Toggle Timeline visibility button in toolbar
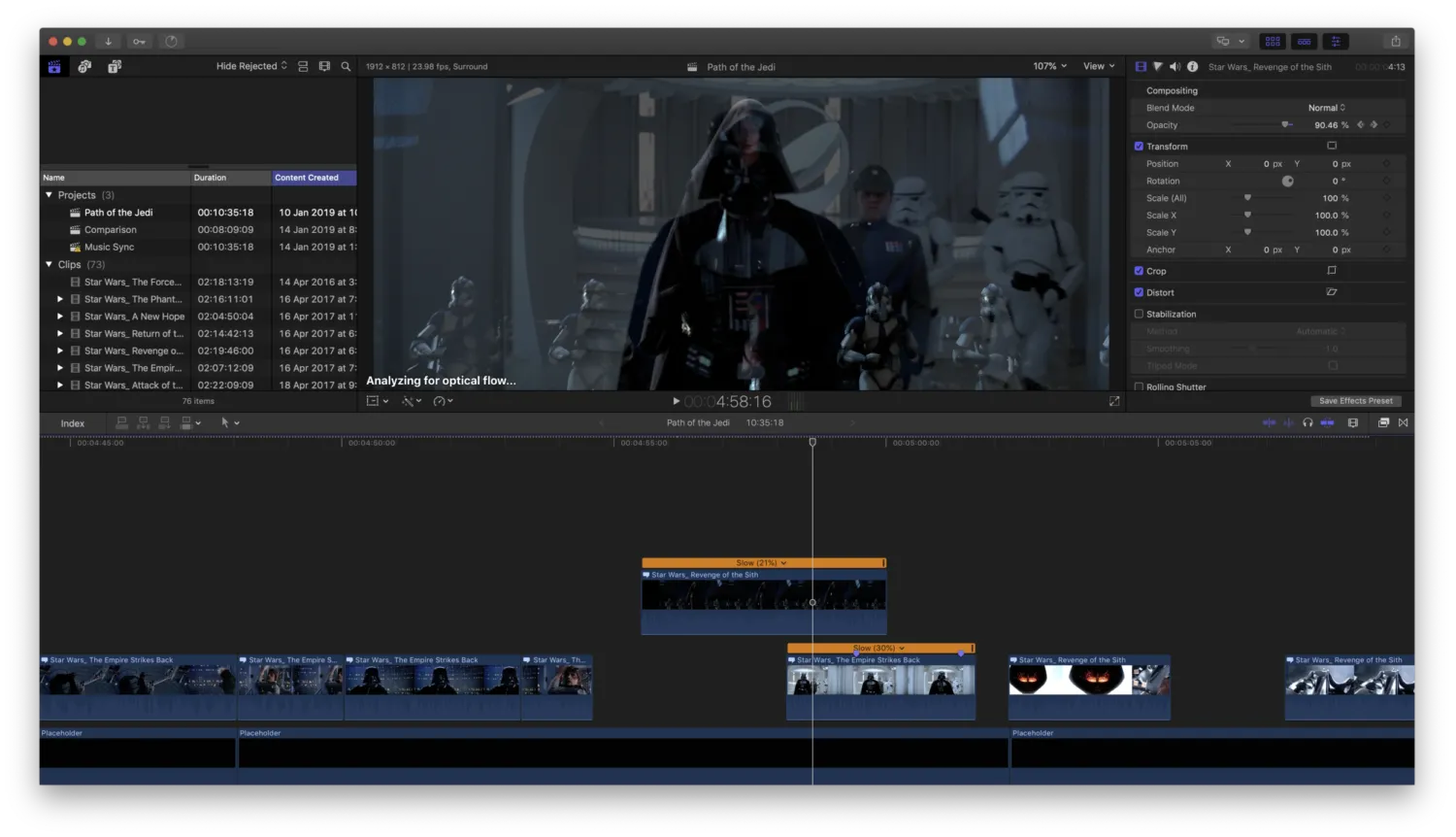The width and height of the screenshot is (1456, 837). pyautogui.click(x=1305, y=41)
